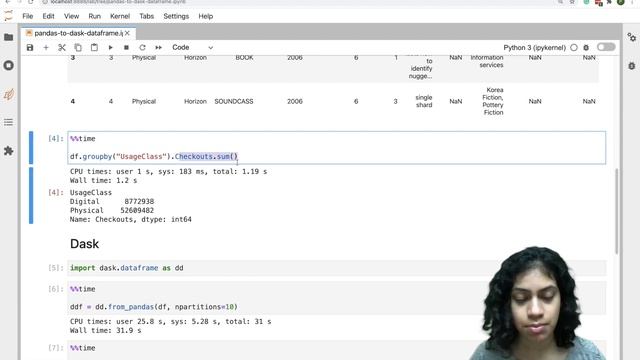This screenshot has width=640, height=360.
Task: Close the pandas-to-dask-dataframe notebook tab
Action: 128,33
